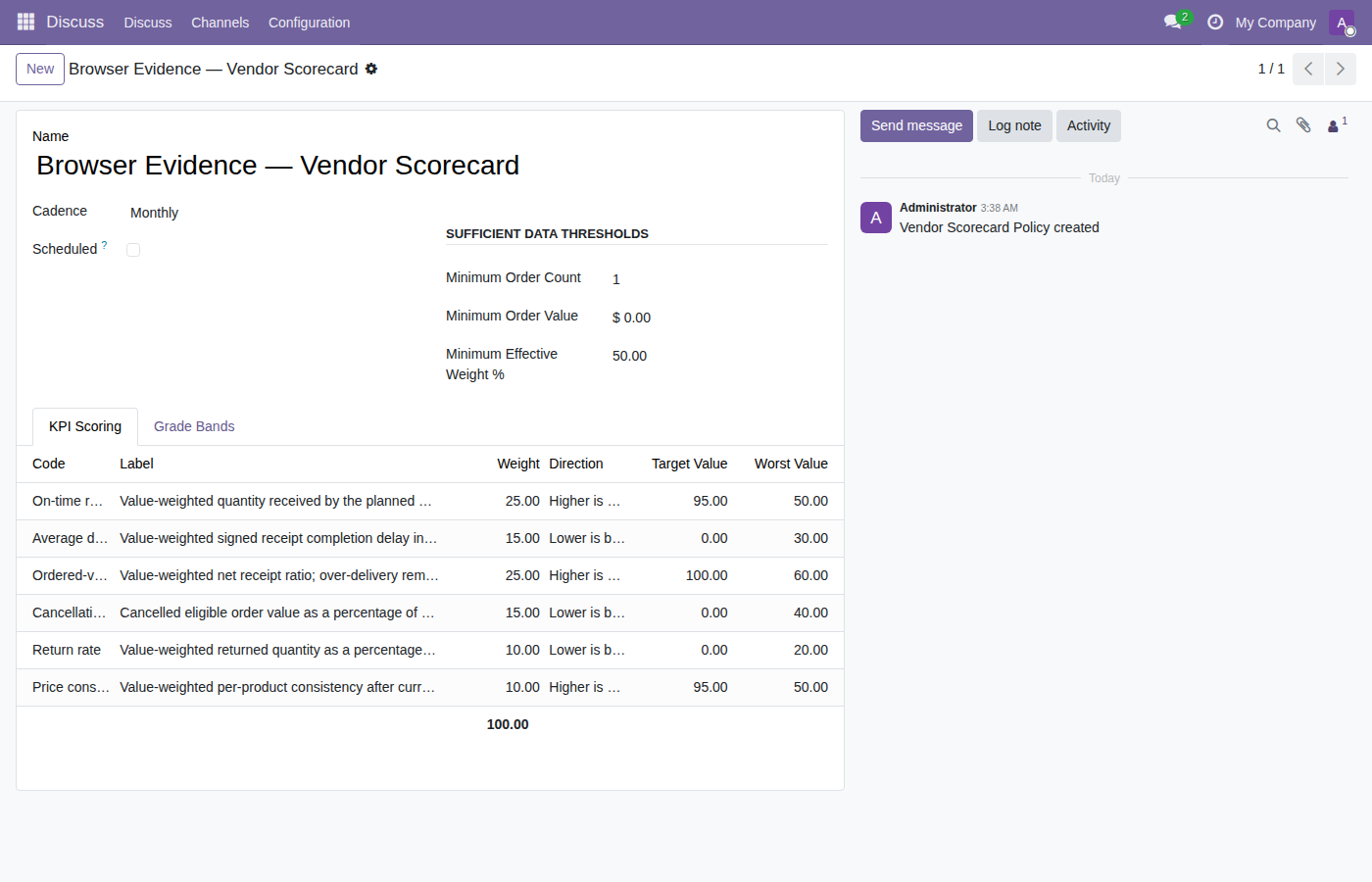This screenshot has width=1372, height=882.
Task: Click label 'Value-weighted quantity received by the planned'
Action: pyautogui.click(x=275, y=501)
